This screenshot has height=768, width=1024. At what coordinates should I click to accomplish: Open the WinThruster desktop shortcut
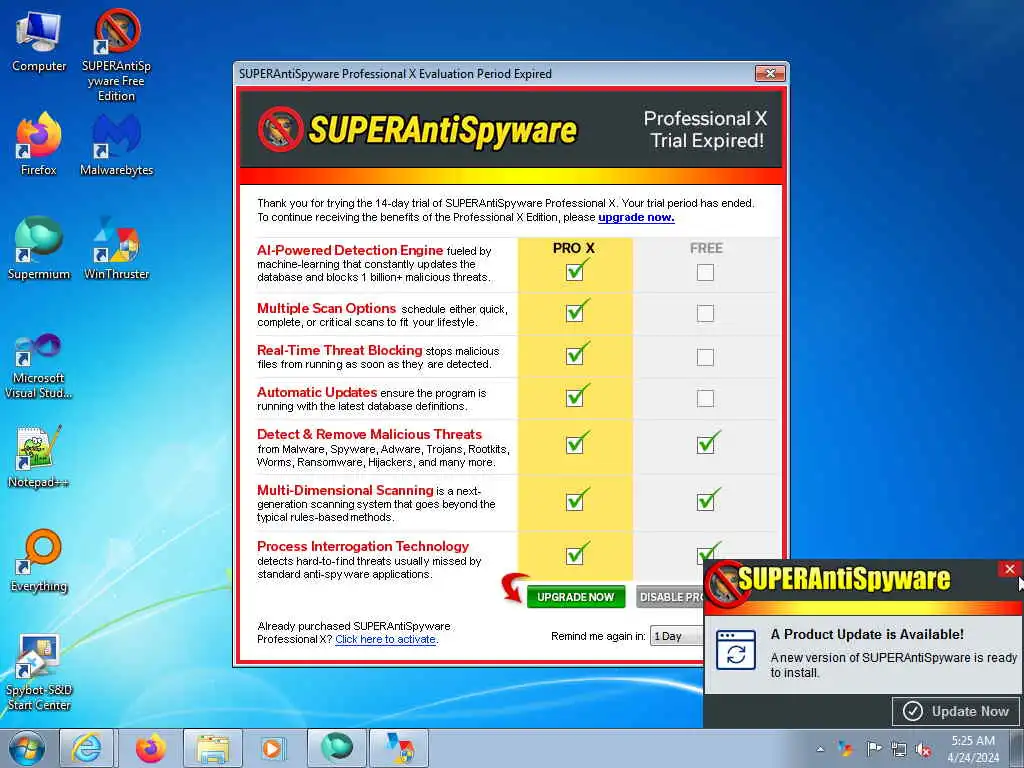coord(116,248)
